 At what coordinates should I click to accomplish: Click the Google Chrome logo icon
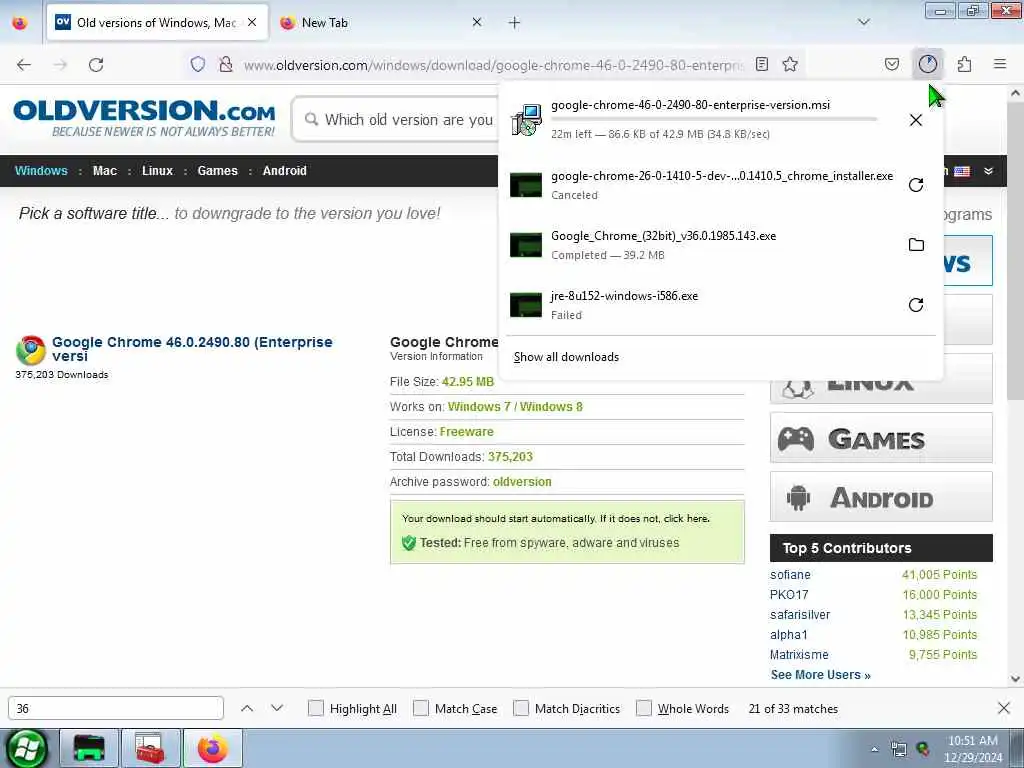coord(31,350)
